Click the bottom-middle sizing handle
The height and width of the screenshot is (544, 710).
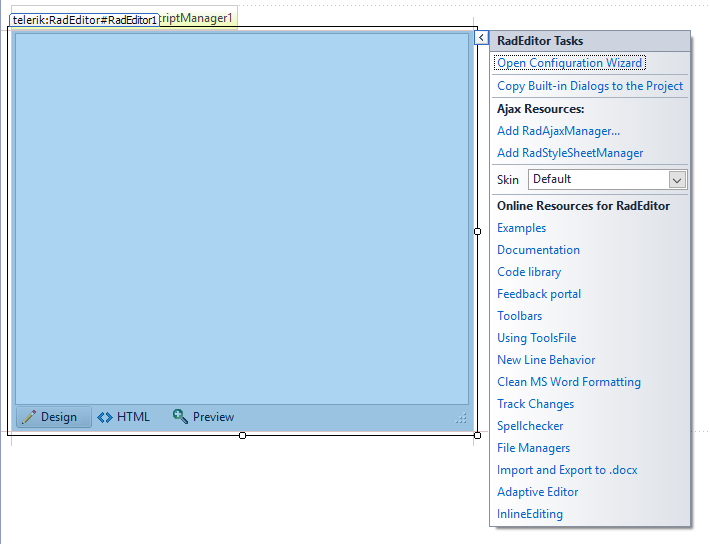pyautogui.click(x=243, y=435)
